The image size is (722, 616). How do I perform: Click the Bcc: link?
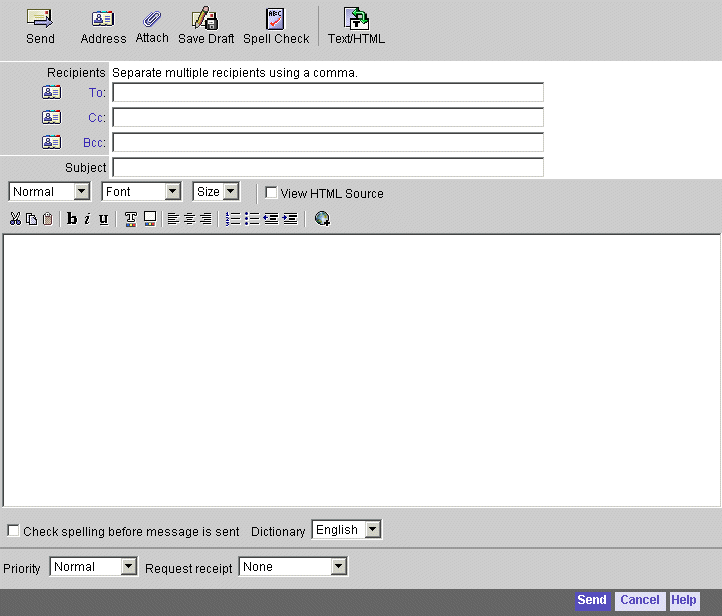point(94,142)
